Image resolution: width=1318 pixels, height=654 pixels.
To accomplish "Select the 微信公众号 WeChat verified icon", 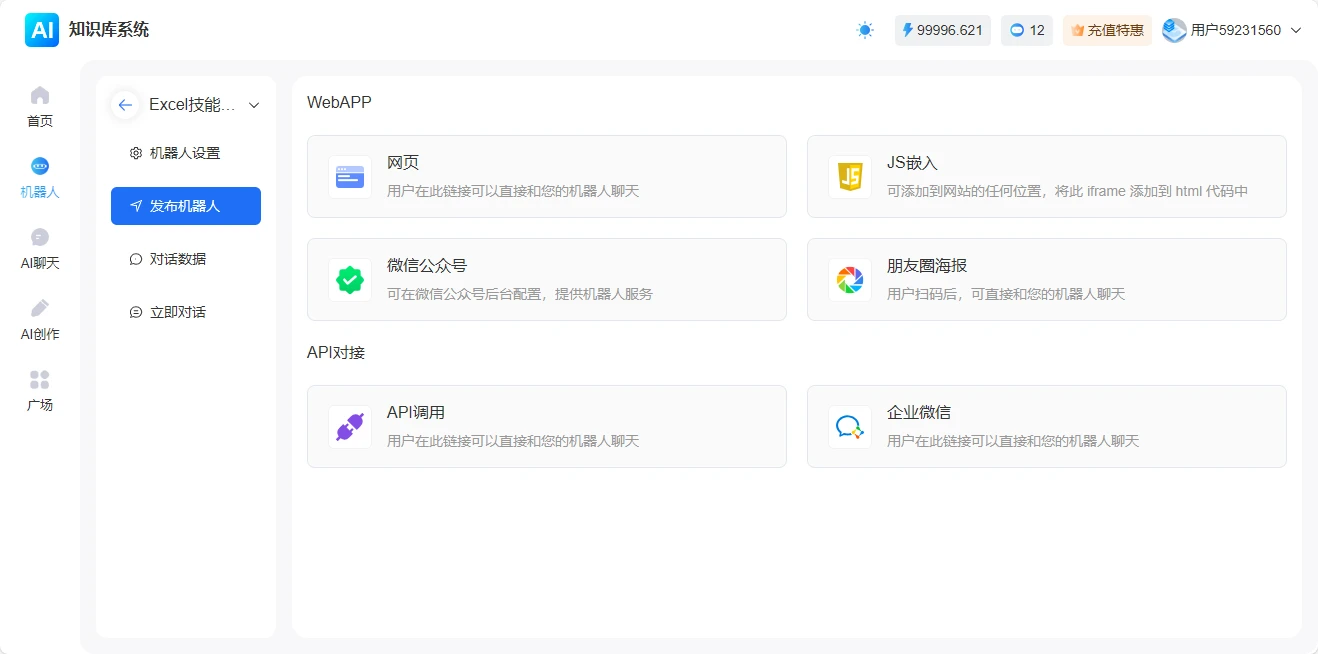I will coord(348,279).
